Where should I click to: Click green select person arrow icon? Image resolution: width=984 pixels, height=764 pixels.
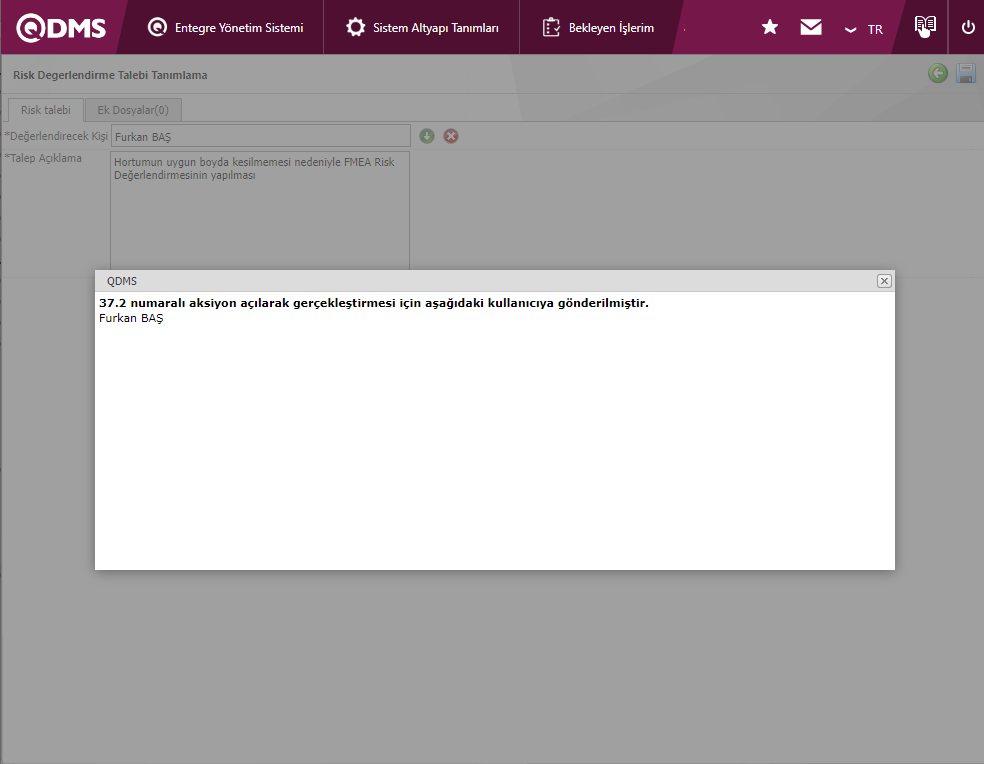tap(427, 136)
